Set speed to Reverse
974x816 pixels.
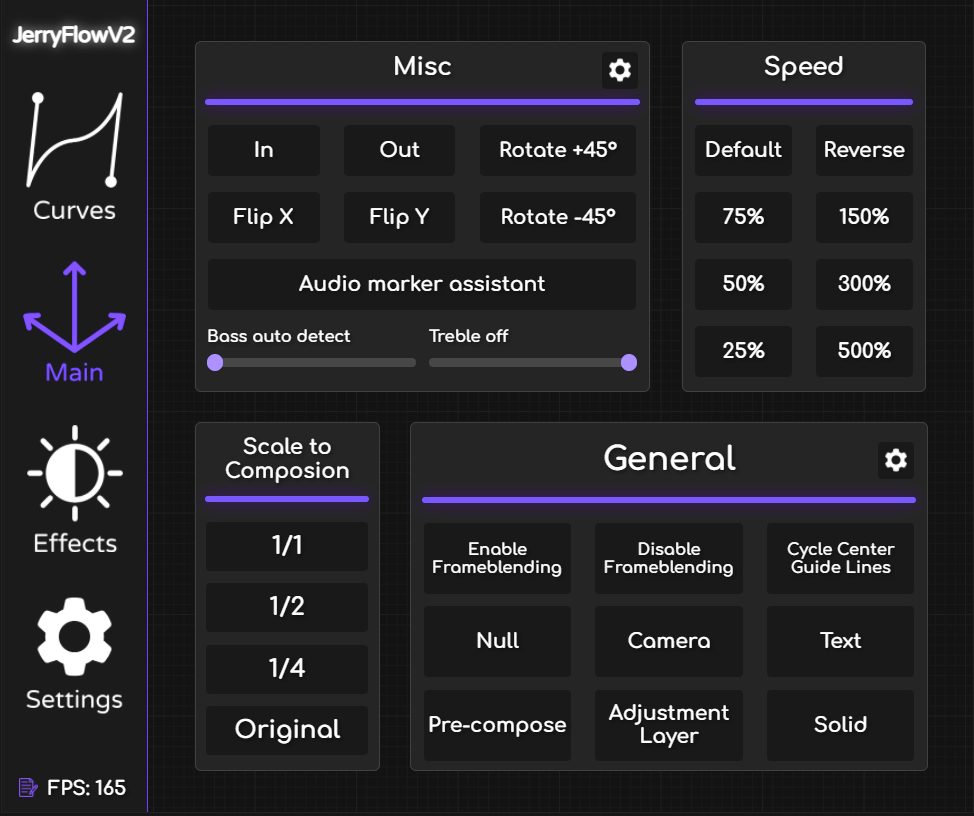coord(864,150)
